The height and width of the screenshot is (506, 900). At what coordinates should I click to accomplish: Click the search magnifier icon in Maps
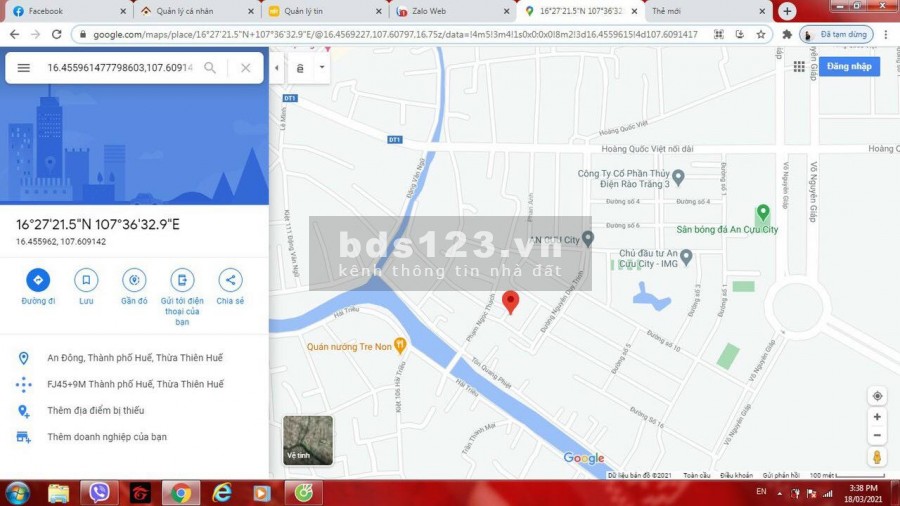pos(210,68)
